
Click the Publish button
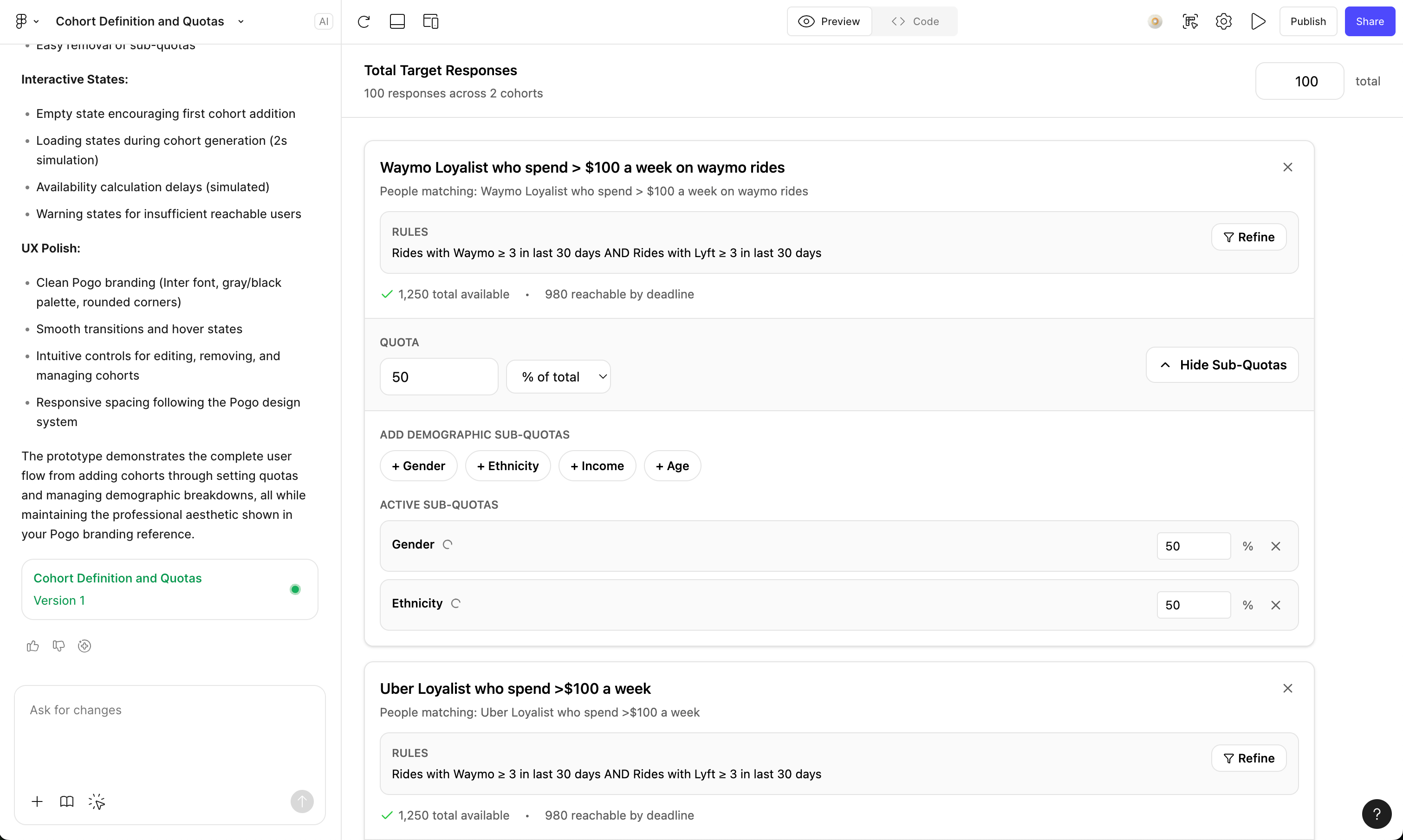[x=1308, y=21]
